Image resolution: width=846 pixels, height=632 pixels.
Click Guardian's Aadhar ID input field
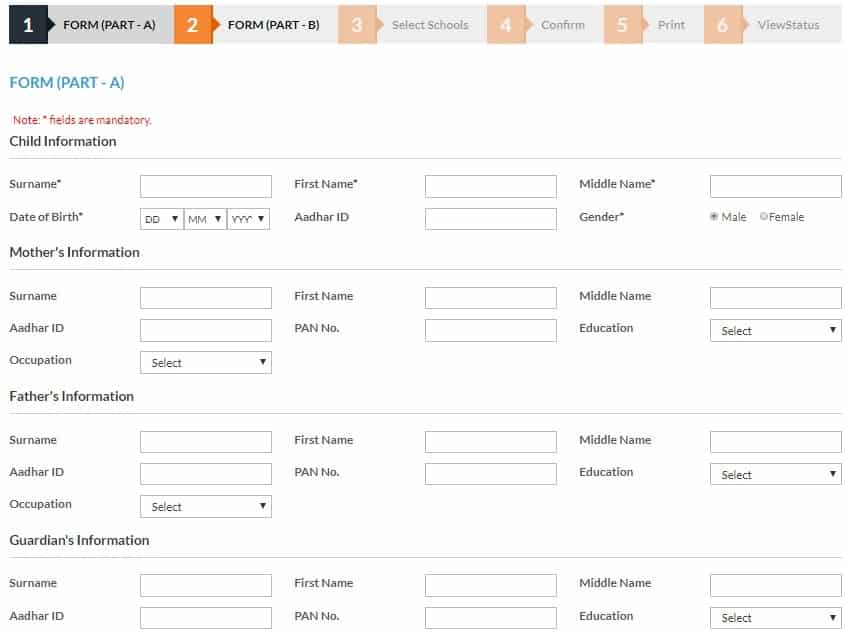[206, 618]
